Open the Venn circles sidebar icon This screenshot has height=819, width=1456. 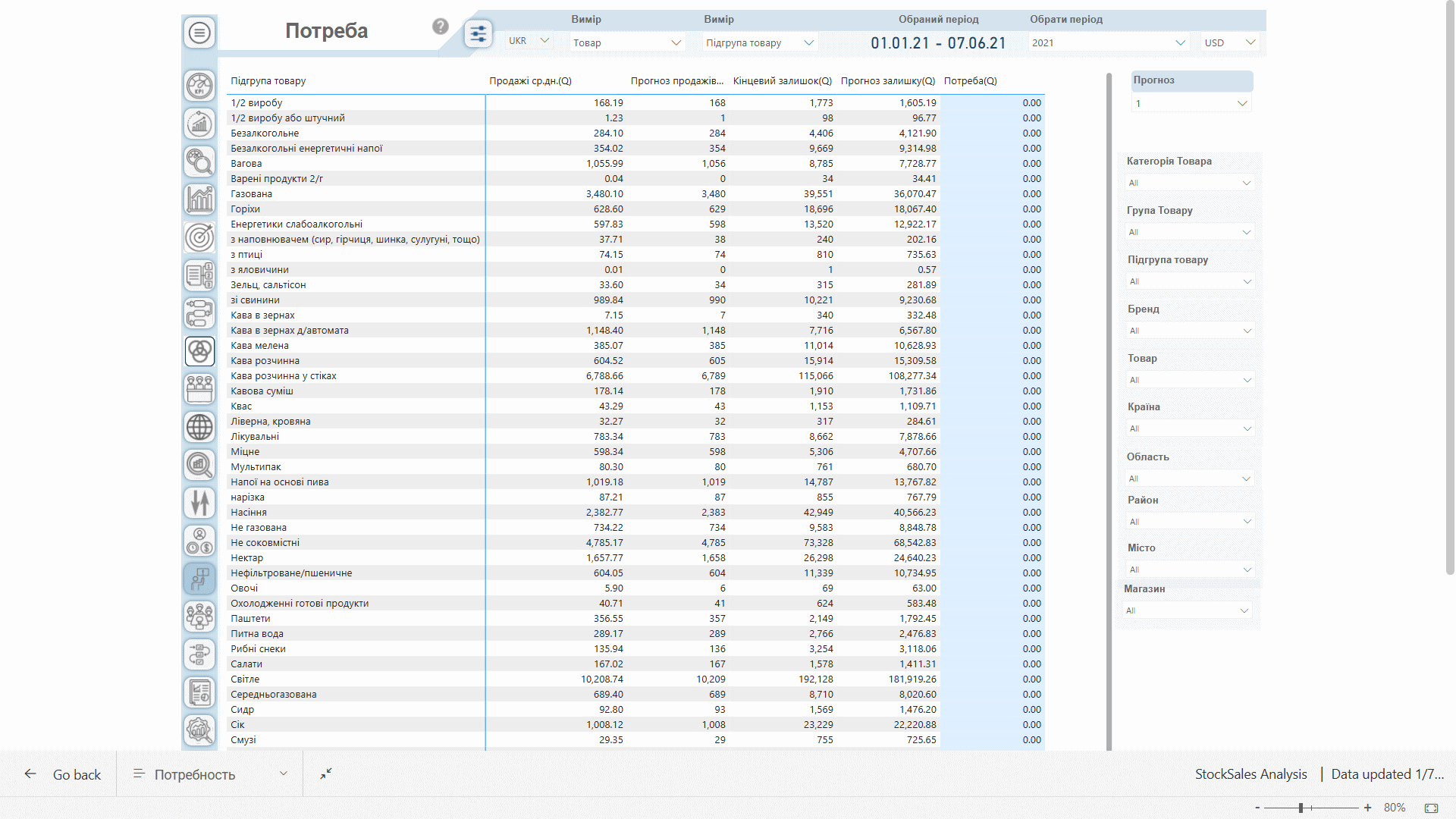coord(199,351)
